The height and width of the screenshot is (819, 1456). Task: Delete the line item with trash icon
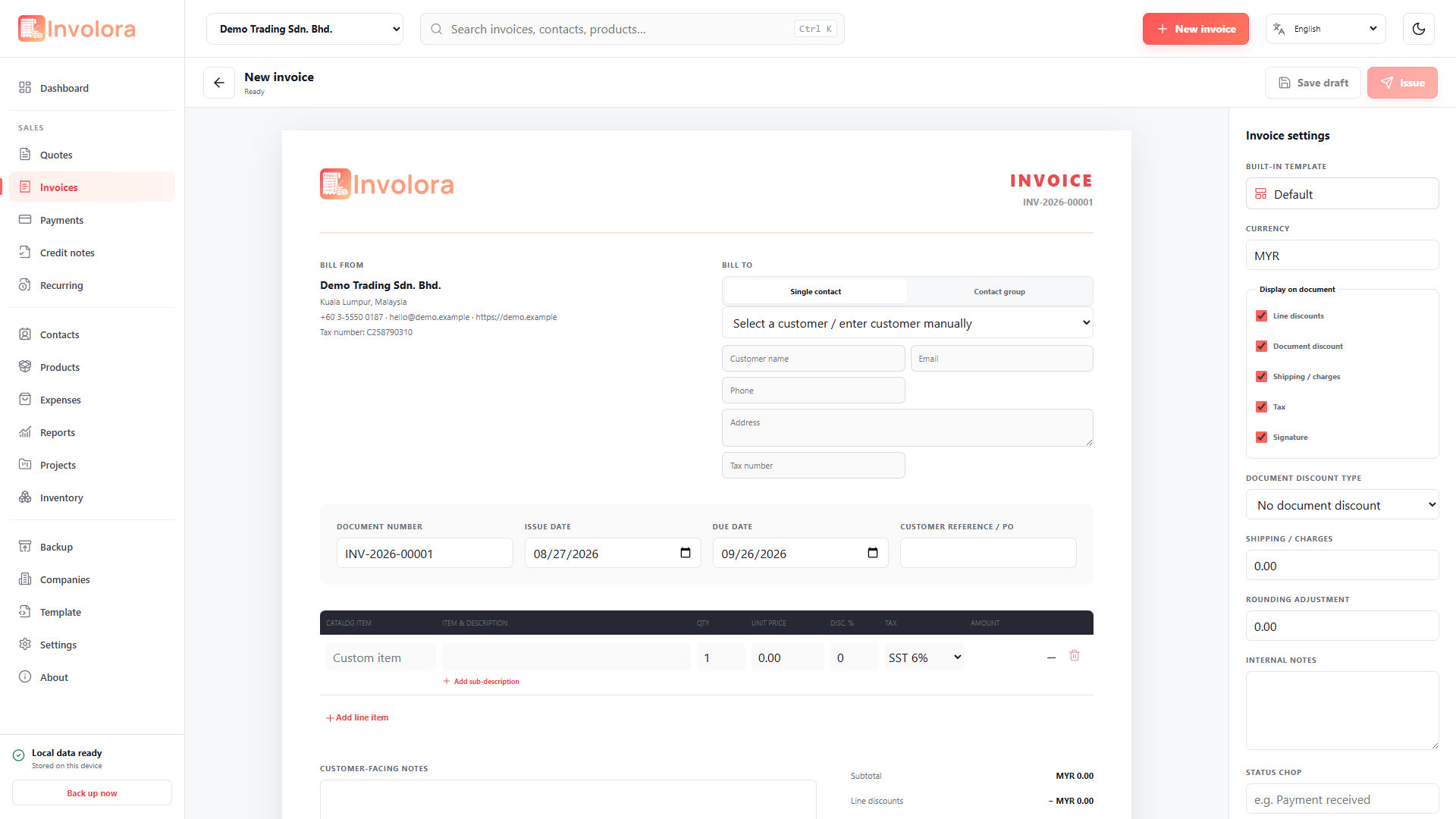[1075, 656]
